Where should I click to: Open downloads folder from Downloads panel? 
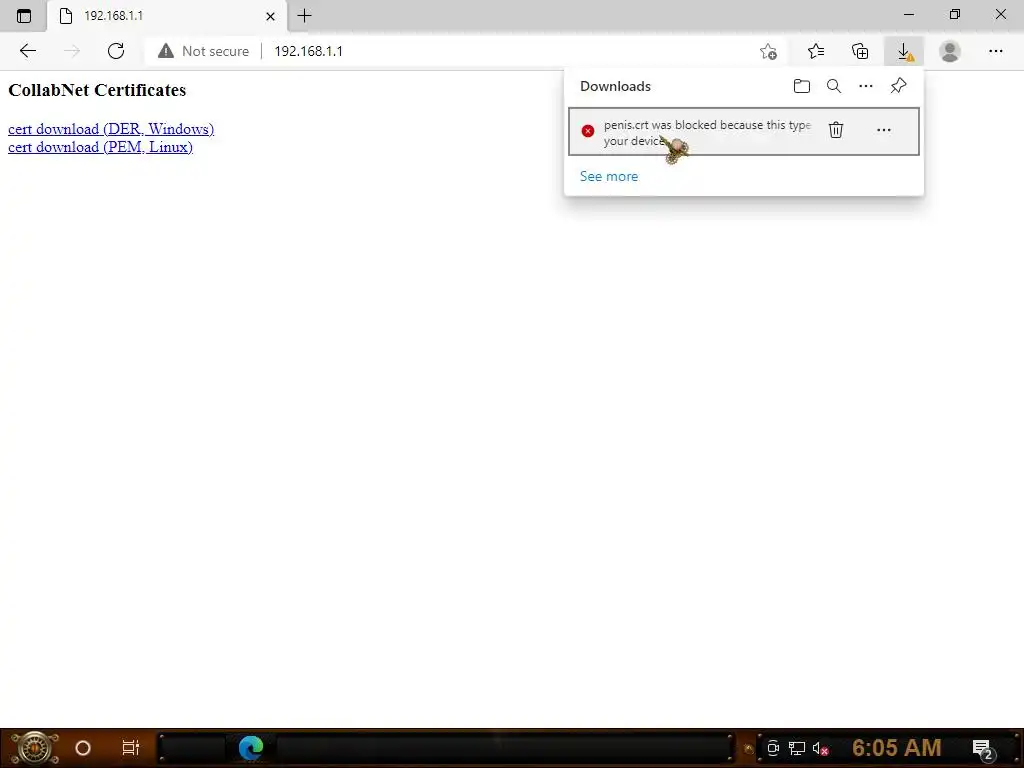tap(802, 86)
